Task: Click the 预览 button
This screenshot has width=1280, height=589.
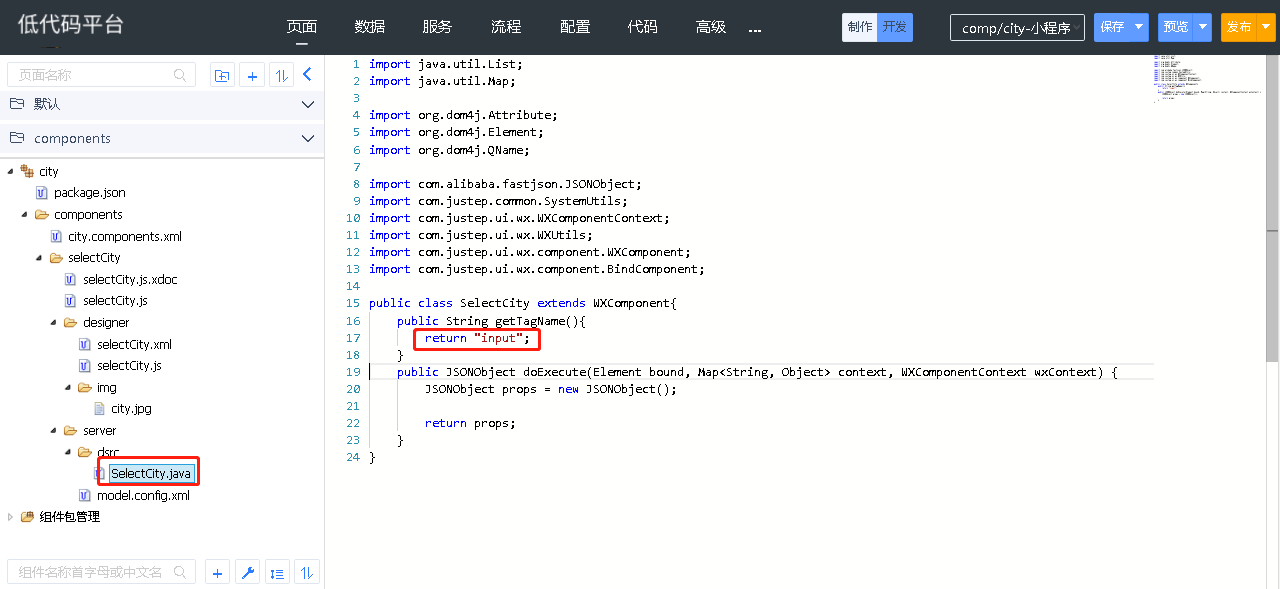Action: pos(1175,27)
